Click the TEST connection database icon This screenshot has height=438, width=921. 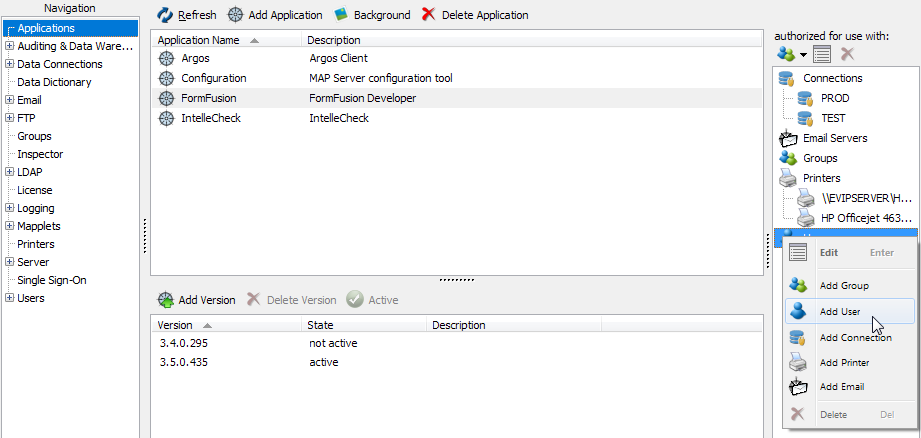click(805, 118)
